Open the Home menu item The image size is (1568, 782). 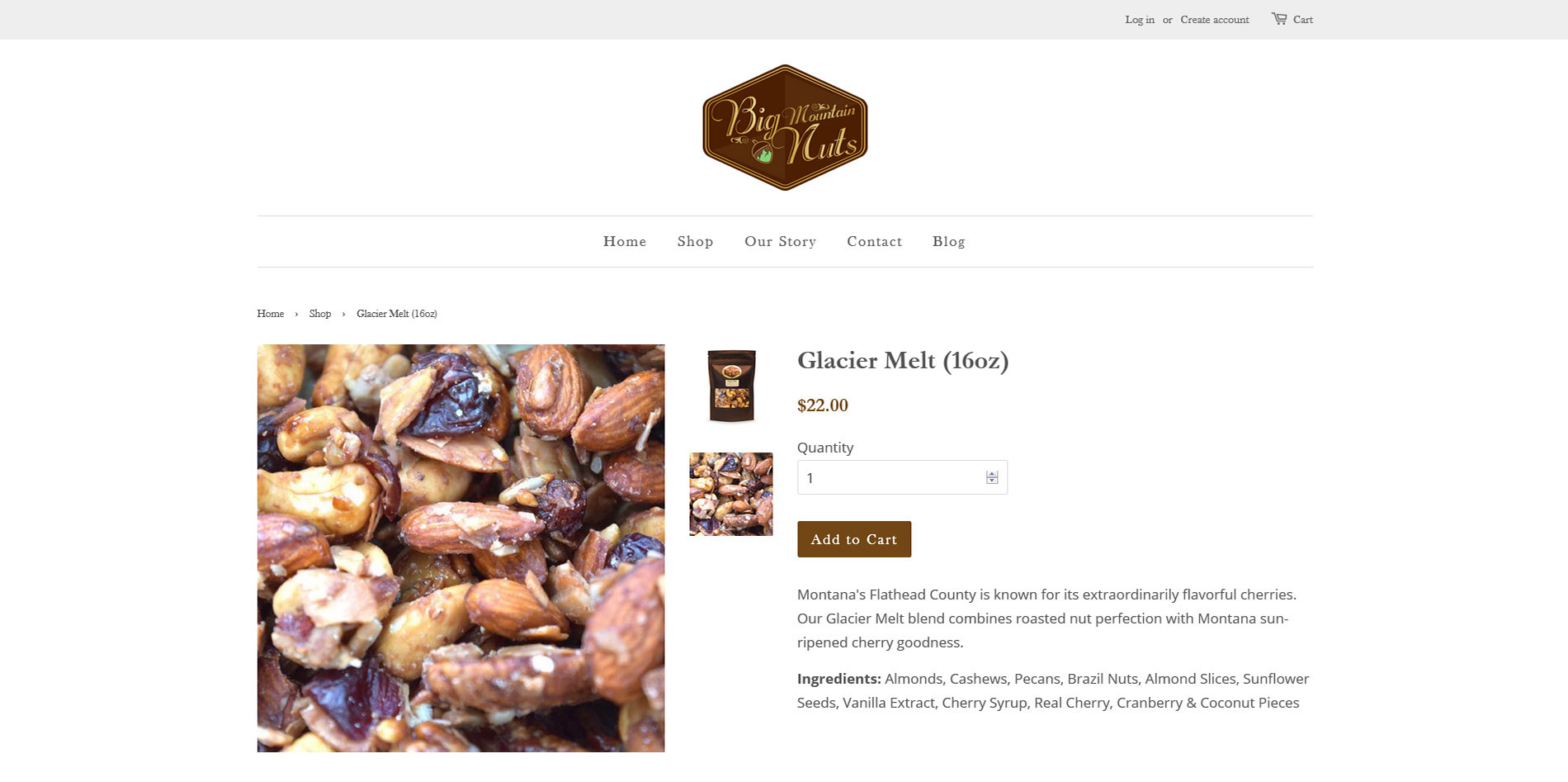click(x=625, y=241)
